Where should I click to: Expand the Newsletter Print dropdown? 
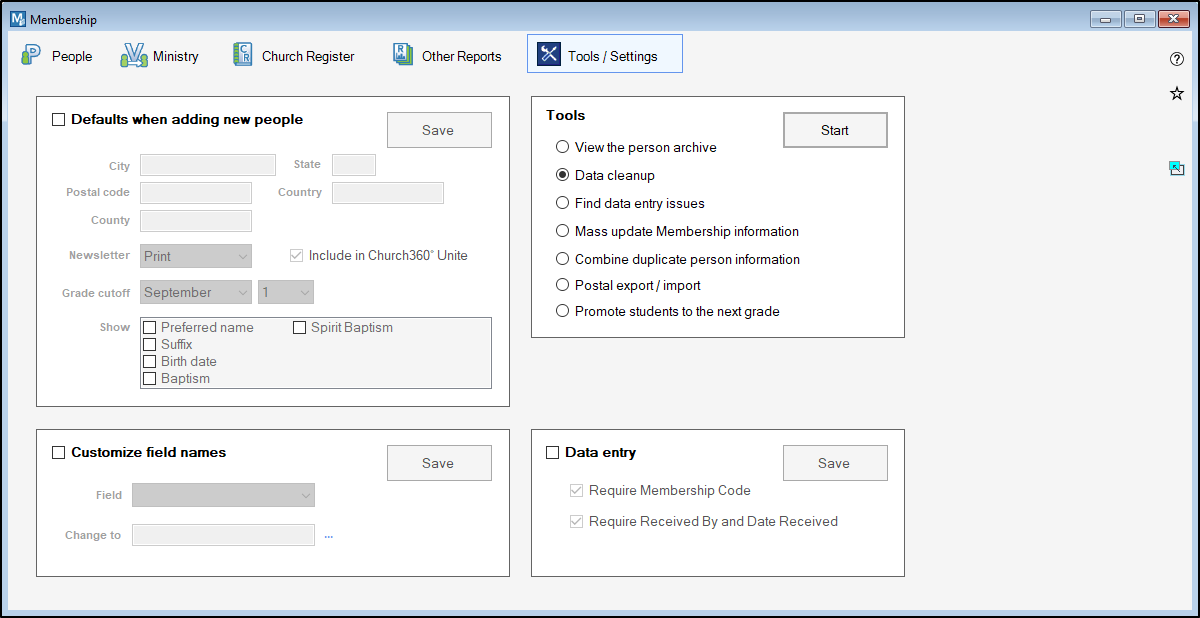click(196, 256)
